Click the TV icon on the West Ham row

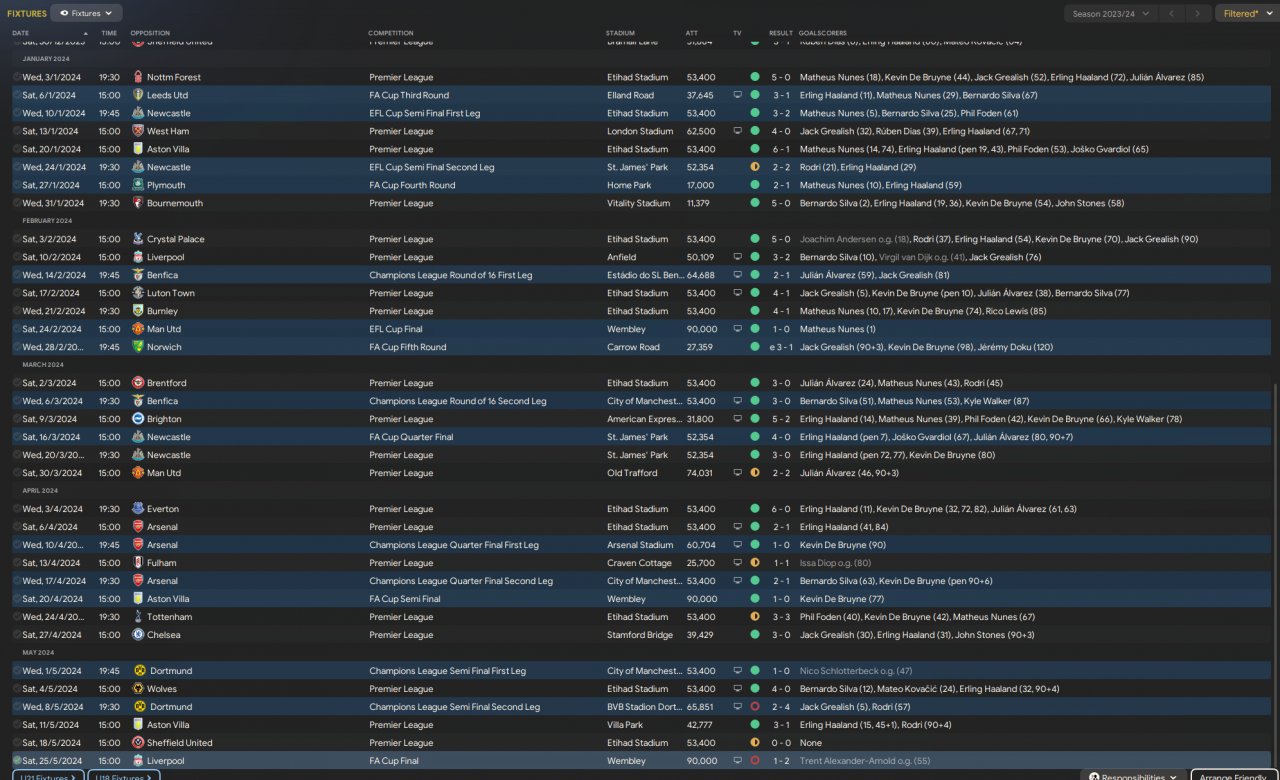(x=738, y=131)
